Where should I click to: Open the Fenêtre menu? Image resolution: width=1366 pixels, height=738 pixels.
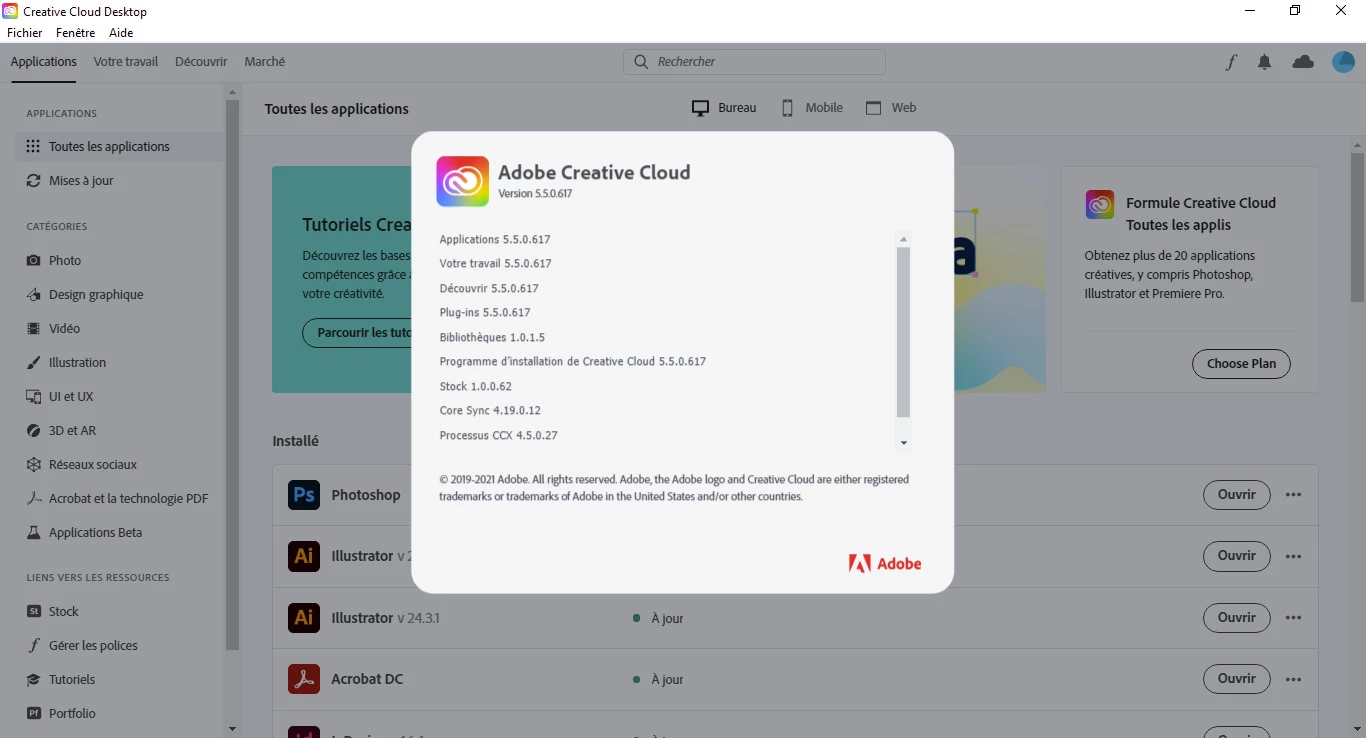(76, 33)
